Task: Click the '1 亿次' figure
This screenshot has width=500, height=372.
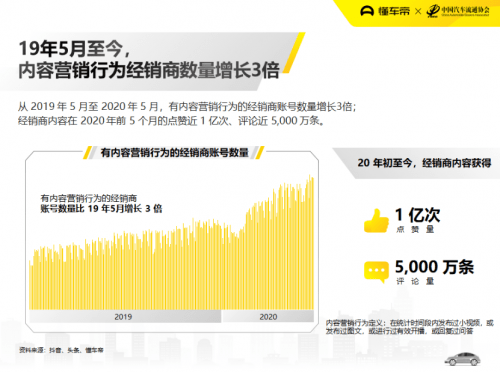Action: 417,215
